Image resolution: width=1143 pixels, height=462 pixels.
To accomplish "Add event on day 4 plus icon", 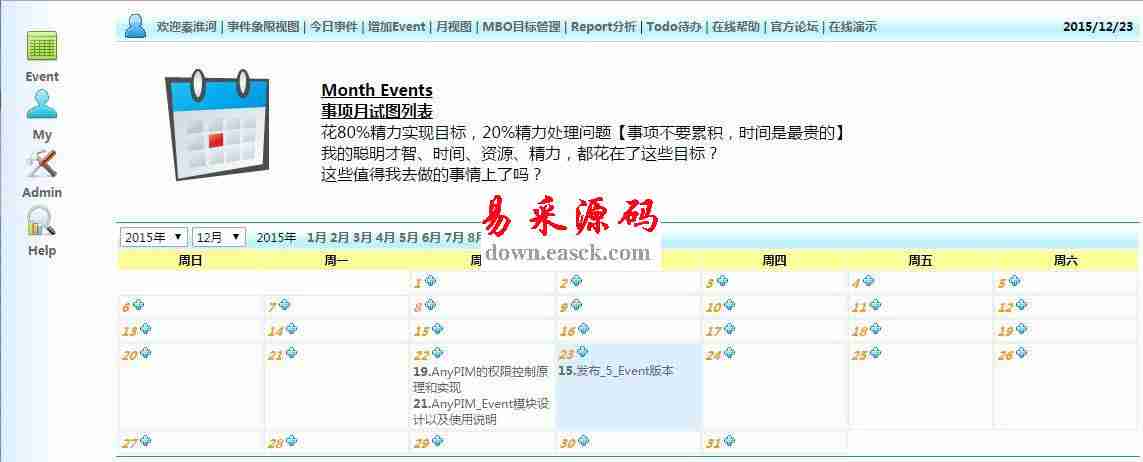I will coord(867,281).
